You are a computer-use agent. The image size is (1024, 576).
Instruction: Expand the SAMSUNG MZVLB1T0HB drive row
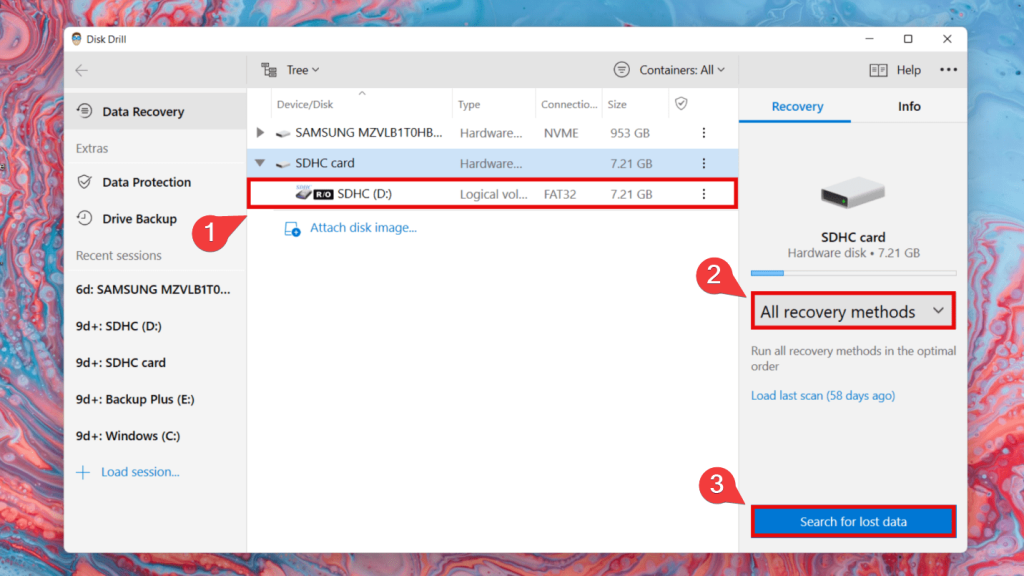259,132
